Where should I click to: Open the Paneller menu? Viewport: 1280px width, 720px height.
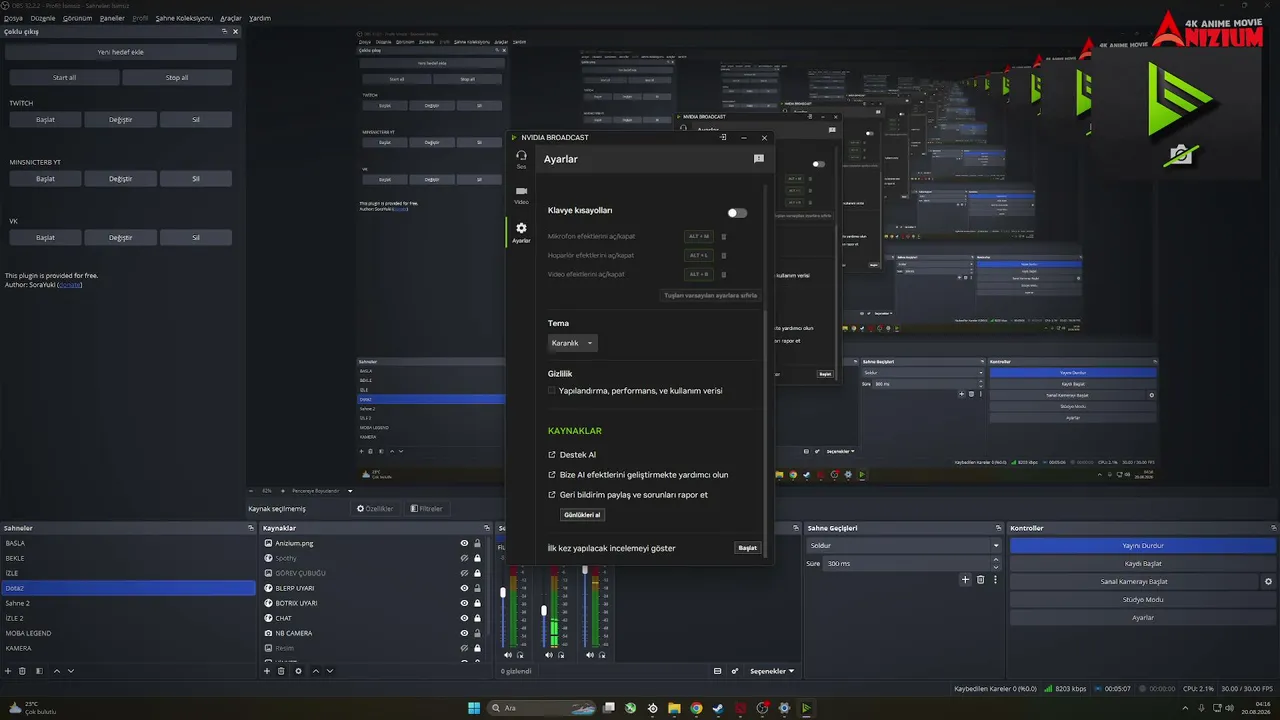click(113, 18)
